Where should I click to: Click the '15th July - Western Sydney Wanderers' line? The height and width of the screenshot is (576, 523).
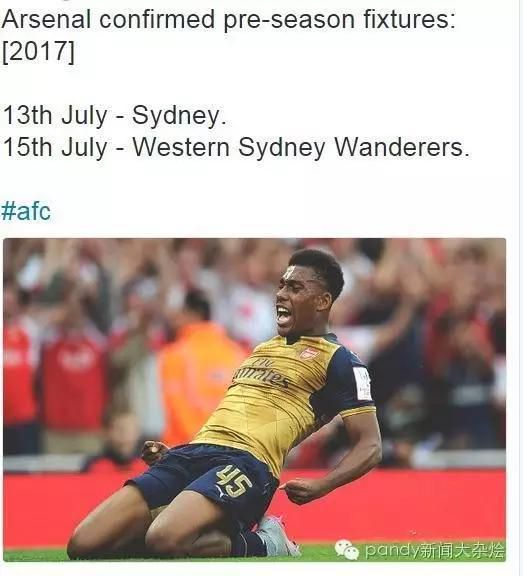click(x=236, y=147)
